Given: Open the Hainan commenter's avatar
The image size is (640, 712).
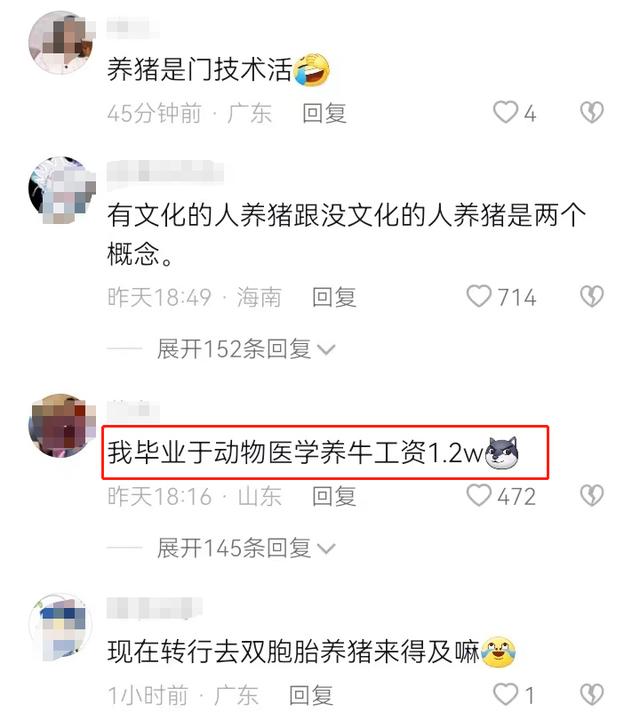Looking at the screenshot, I should tap(61, 189).
